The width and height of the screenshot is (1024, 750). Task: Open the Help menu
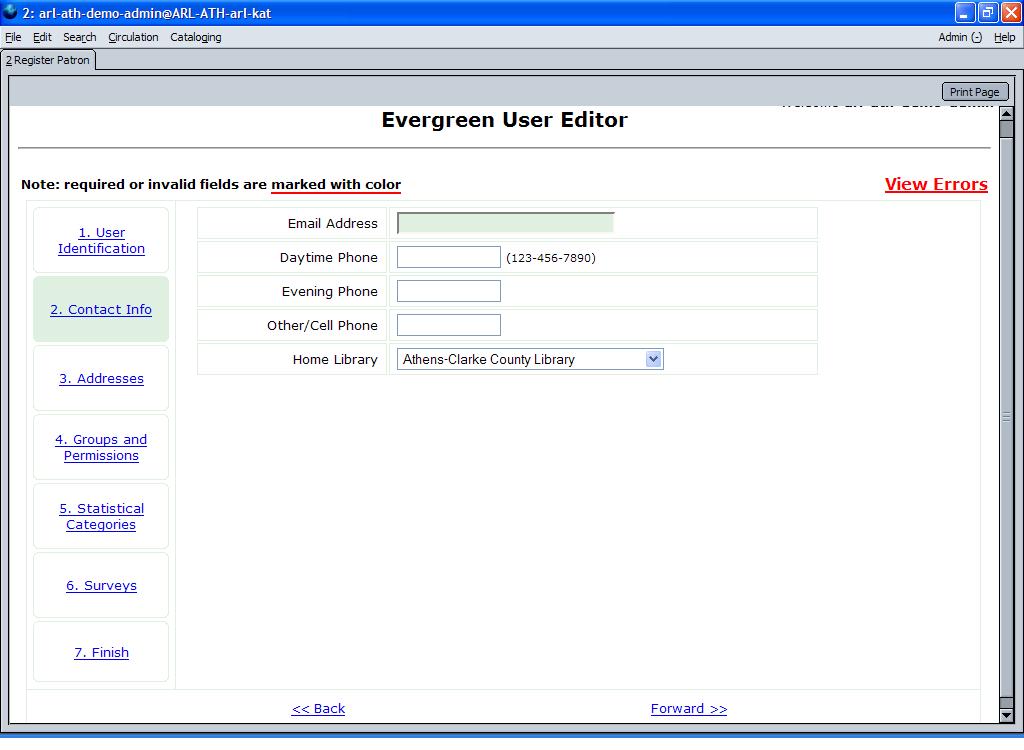pos(1004,37)
